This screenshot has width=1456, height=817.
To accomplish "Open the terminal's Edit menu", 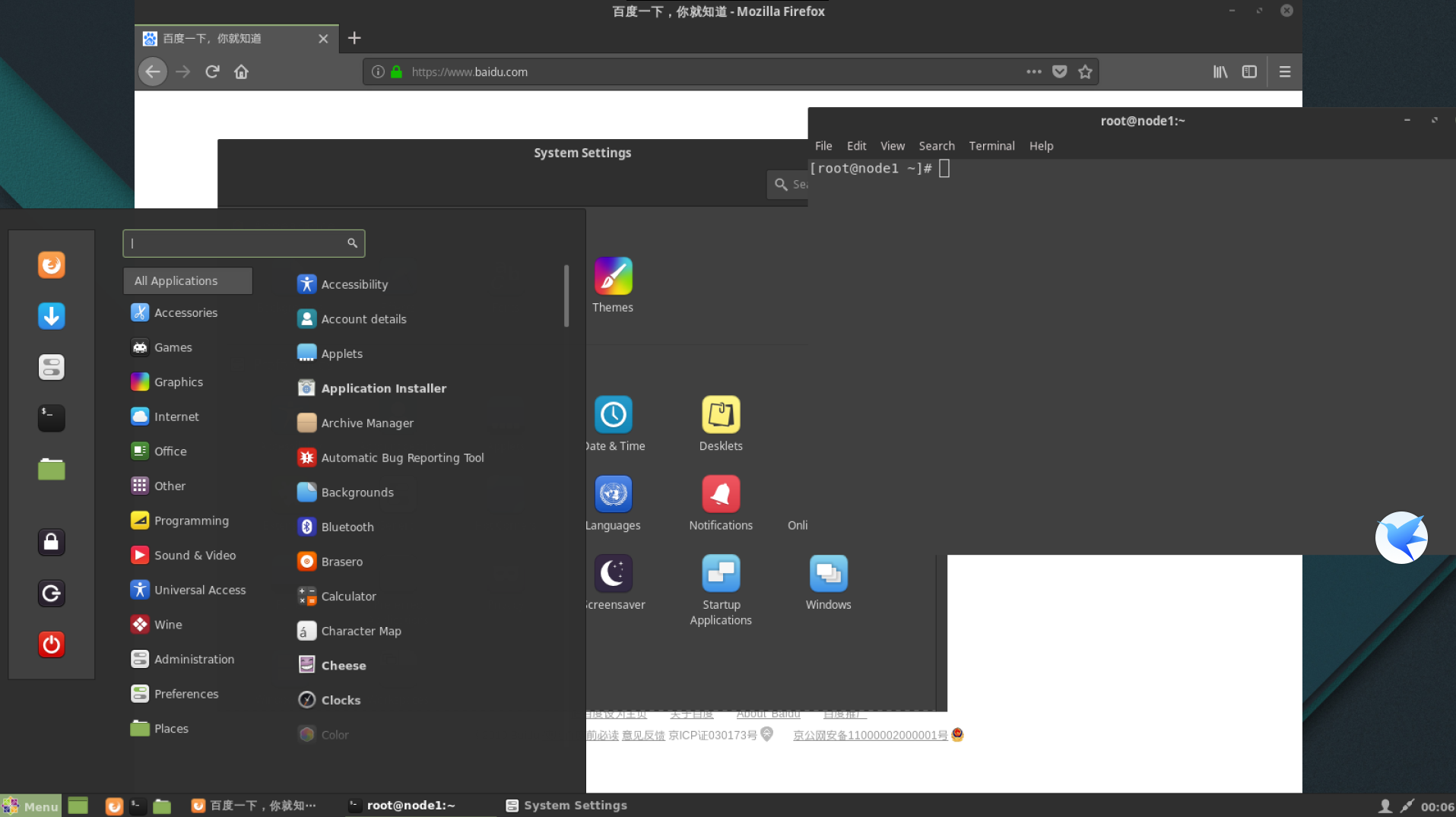I will click(x=856, y=145).
